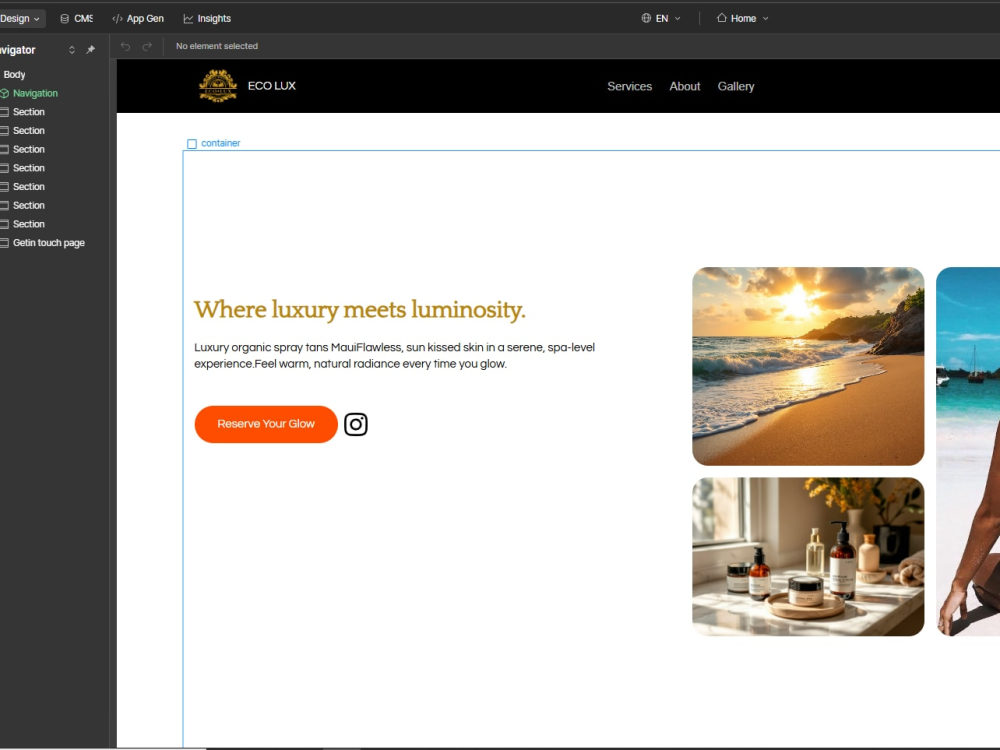Screen dimensions: 1000x750
Task: Click the globe language icon
Action: 646,18
